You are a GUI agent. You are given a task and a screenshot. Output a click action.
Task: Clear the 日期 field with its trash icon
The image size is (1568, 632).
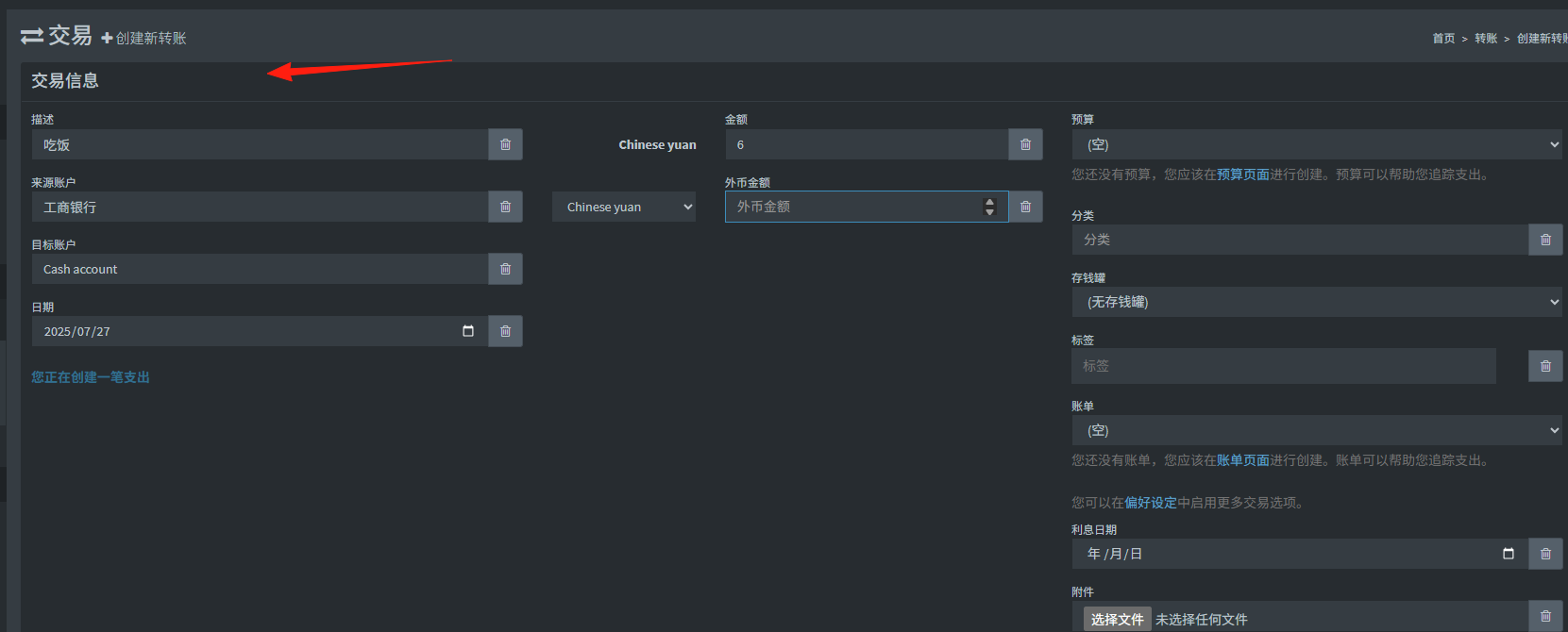pyautogui.click(x=505, y=331)
